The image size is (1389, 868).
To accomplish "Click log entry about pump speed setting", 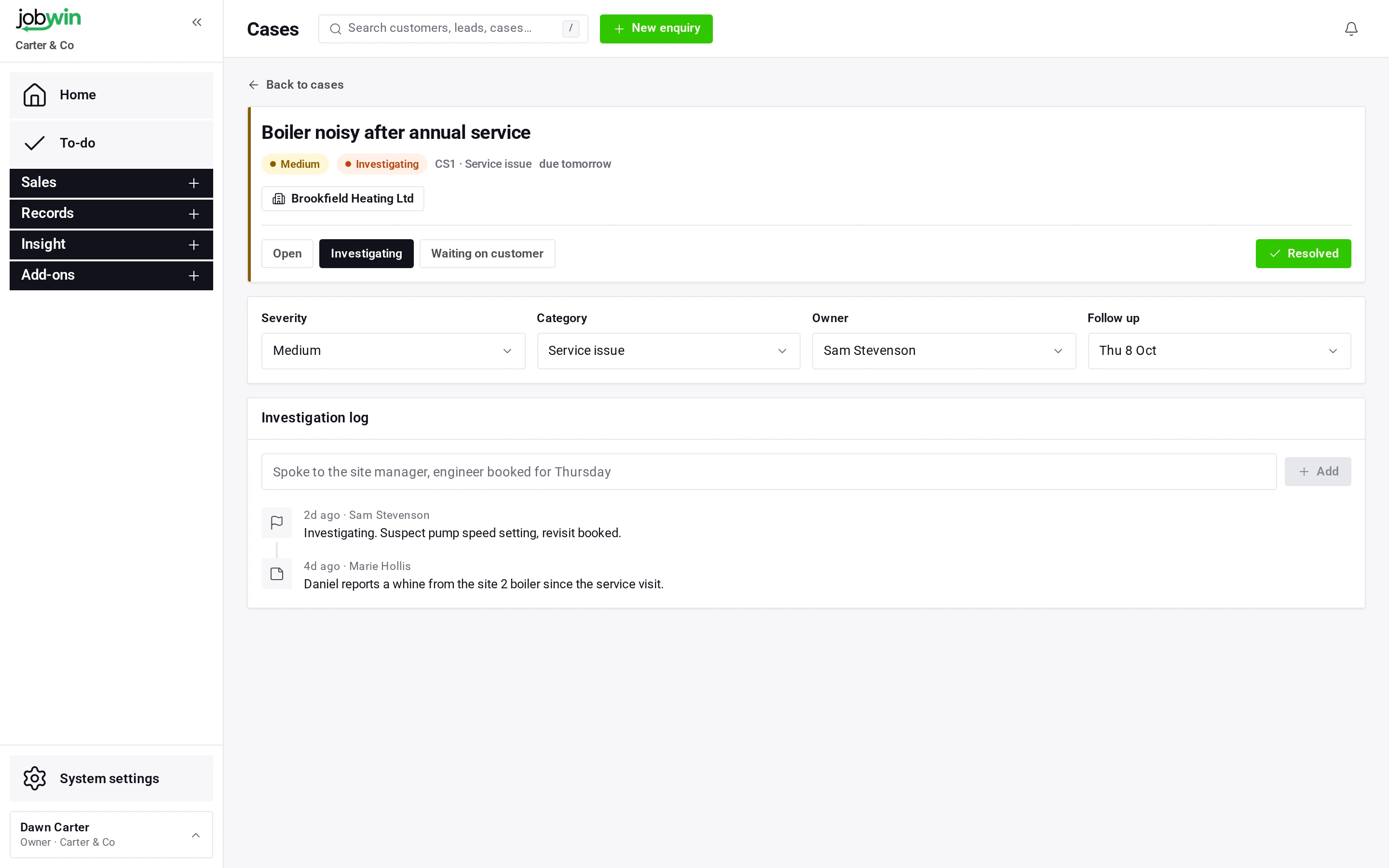I will tap(462, 533).
